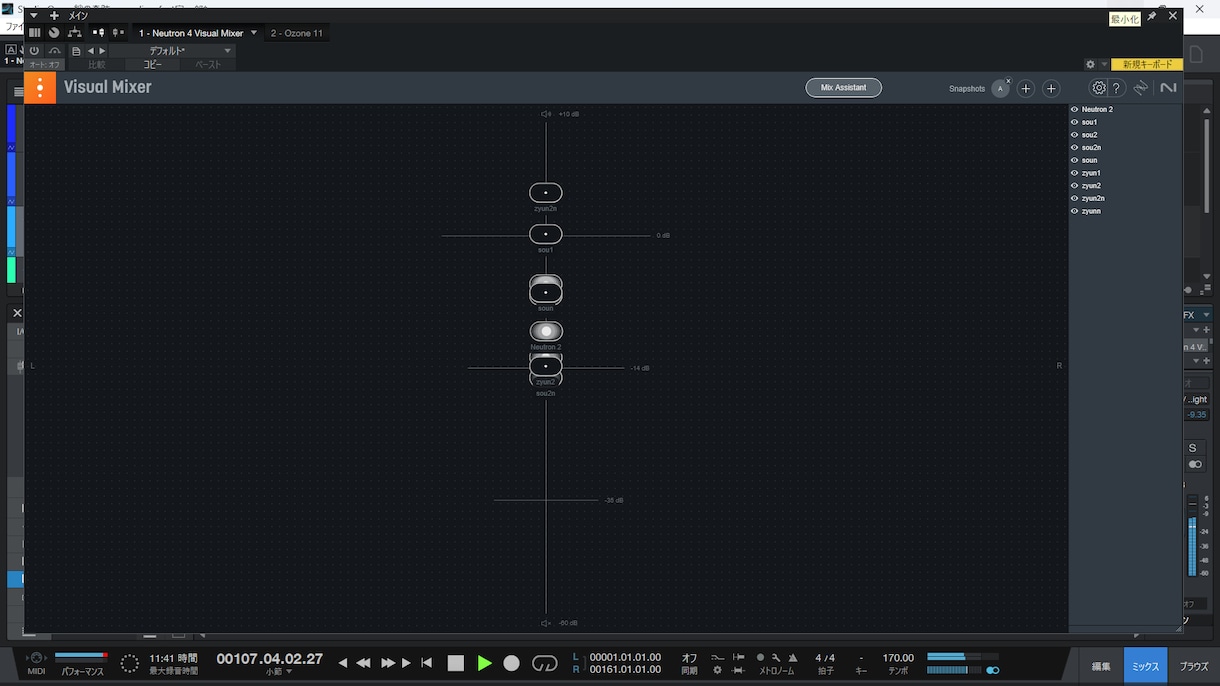Image resolution: width=1220 pixels, height=686 pixels.
Task: Go to the next preset arrow
Action: point(102,51)
